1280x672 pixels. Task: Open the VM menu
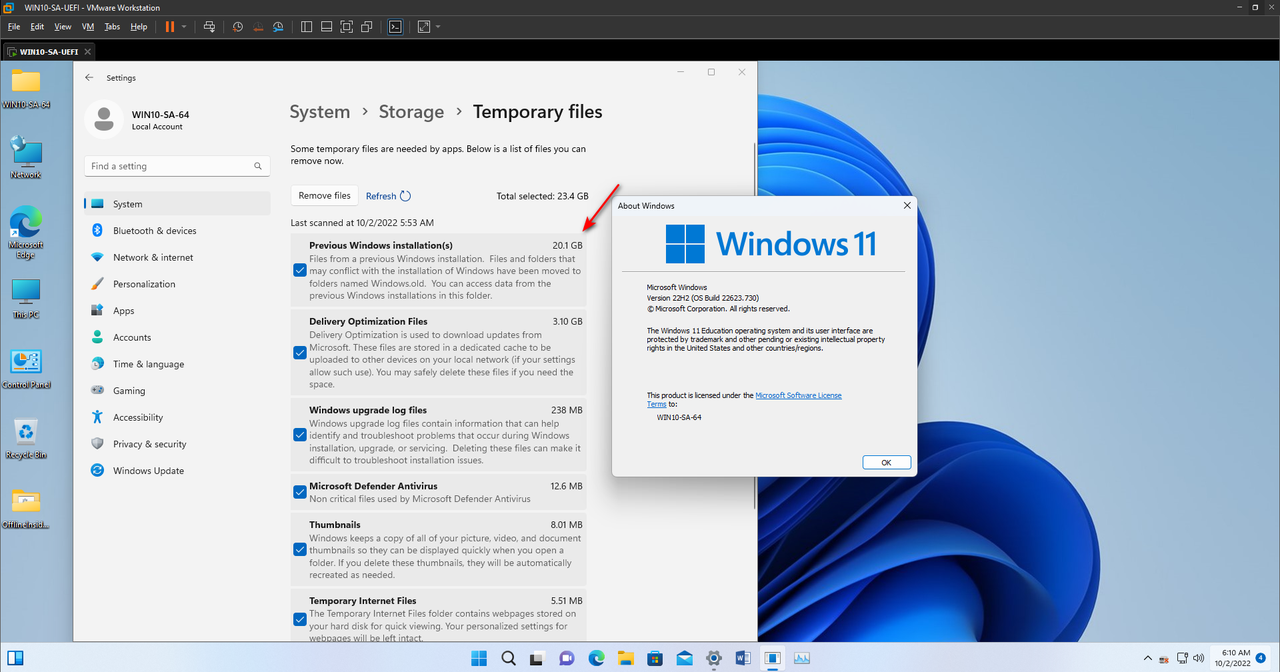point(88,26)
